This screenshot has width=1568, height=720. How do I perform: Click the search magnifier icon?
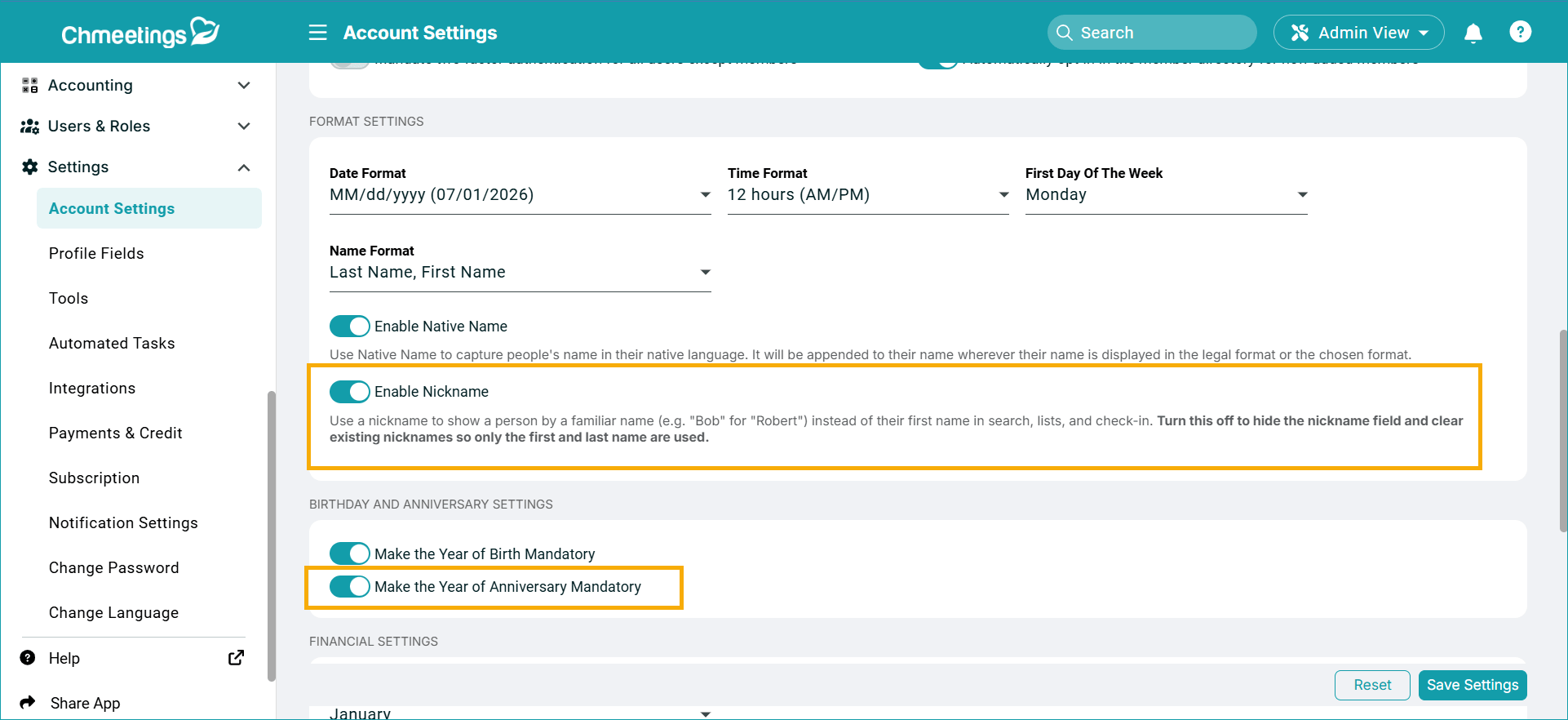click(x=1064, y=33)
